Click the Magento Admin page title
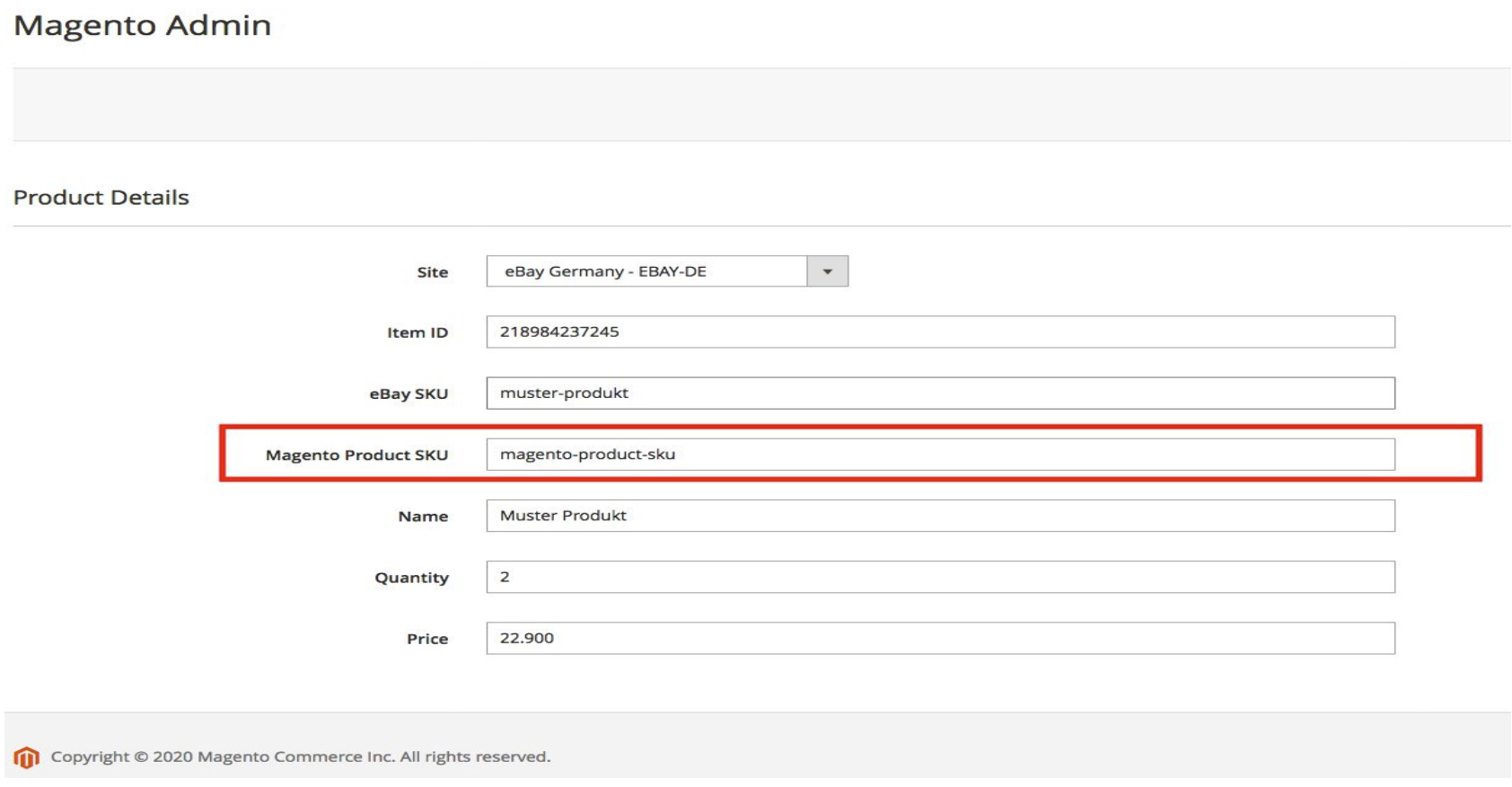1512x787 pixels. pyautogui.click(x=142, y=25)
